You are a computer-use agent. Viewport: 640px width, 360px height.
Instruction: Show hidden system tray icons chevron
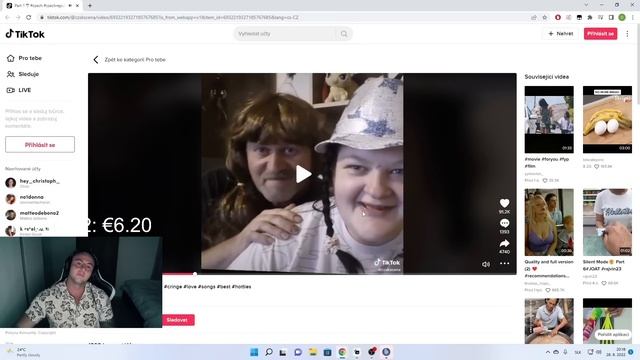coord(547,352)
